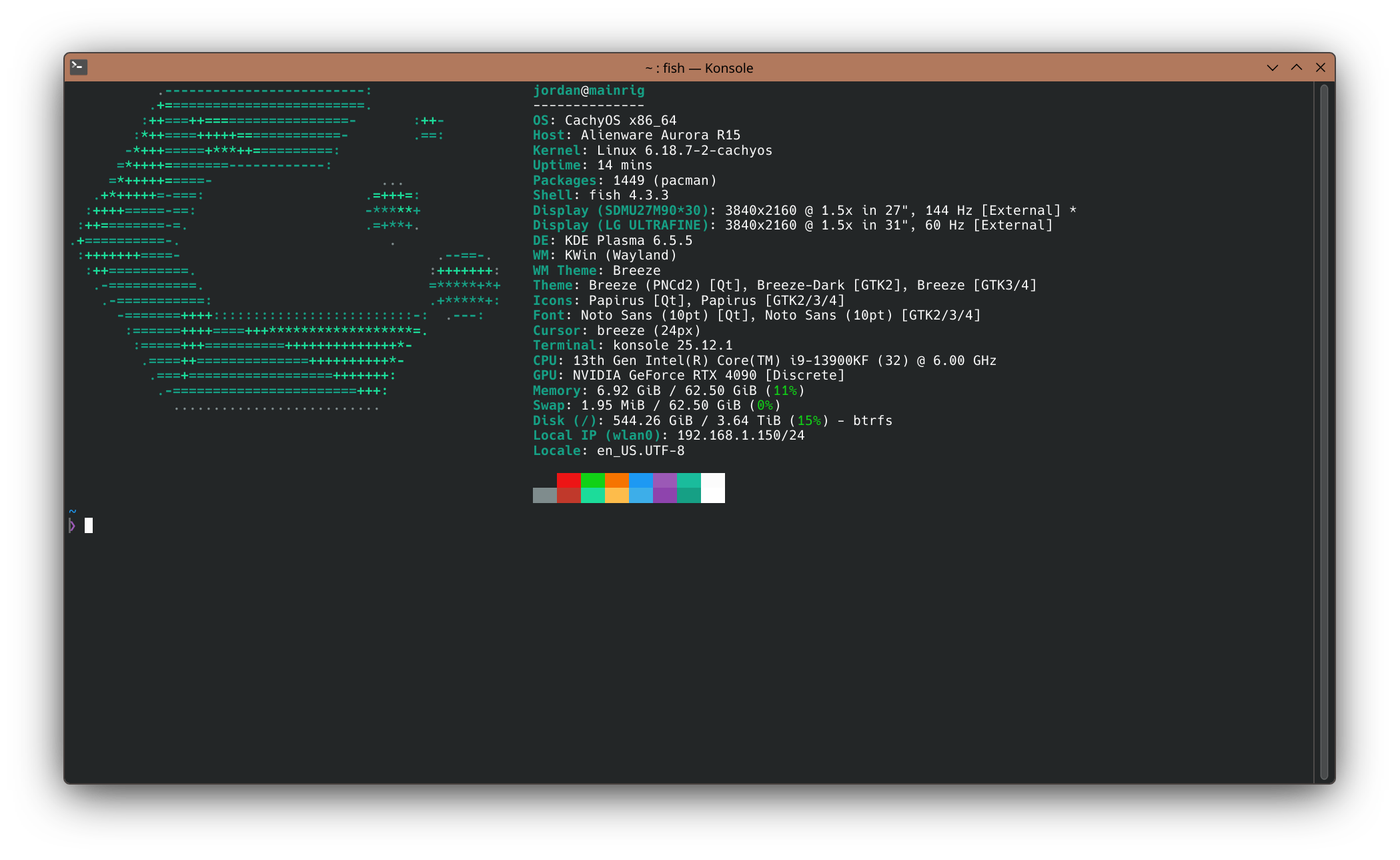Click the 'Local IP (wlan0)' label
The height and width of the screenshot is (860, 1400).
[596, 435]
